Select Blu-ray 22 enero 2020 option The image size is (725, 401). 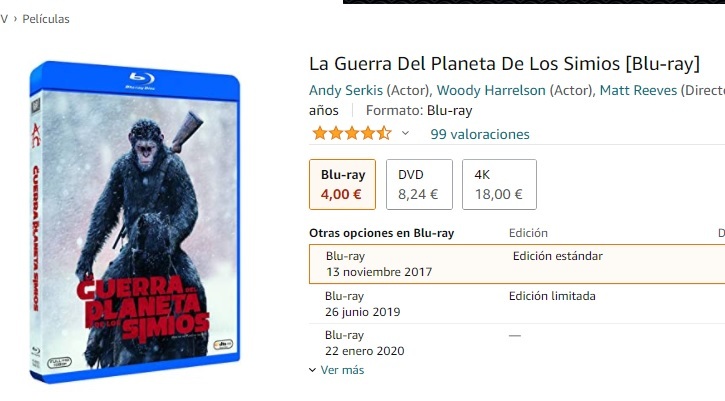[517, 343]
